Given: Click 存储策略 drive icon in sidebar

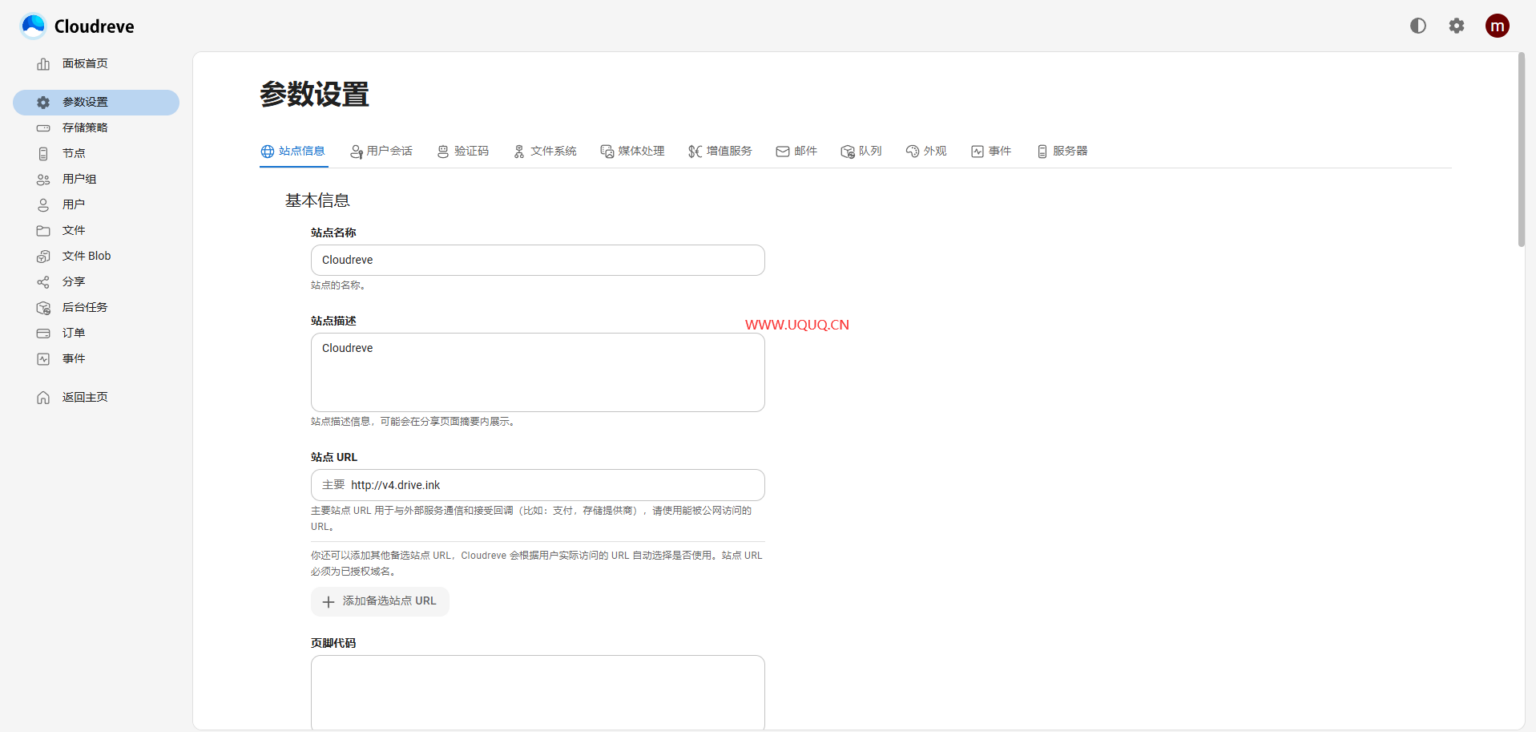Looking at the screenshot, I should tap(43, 128).
